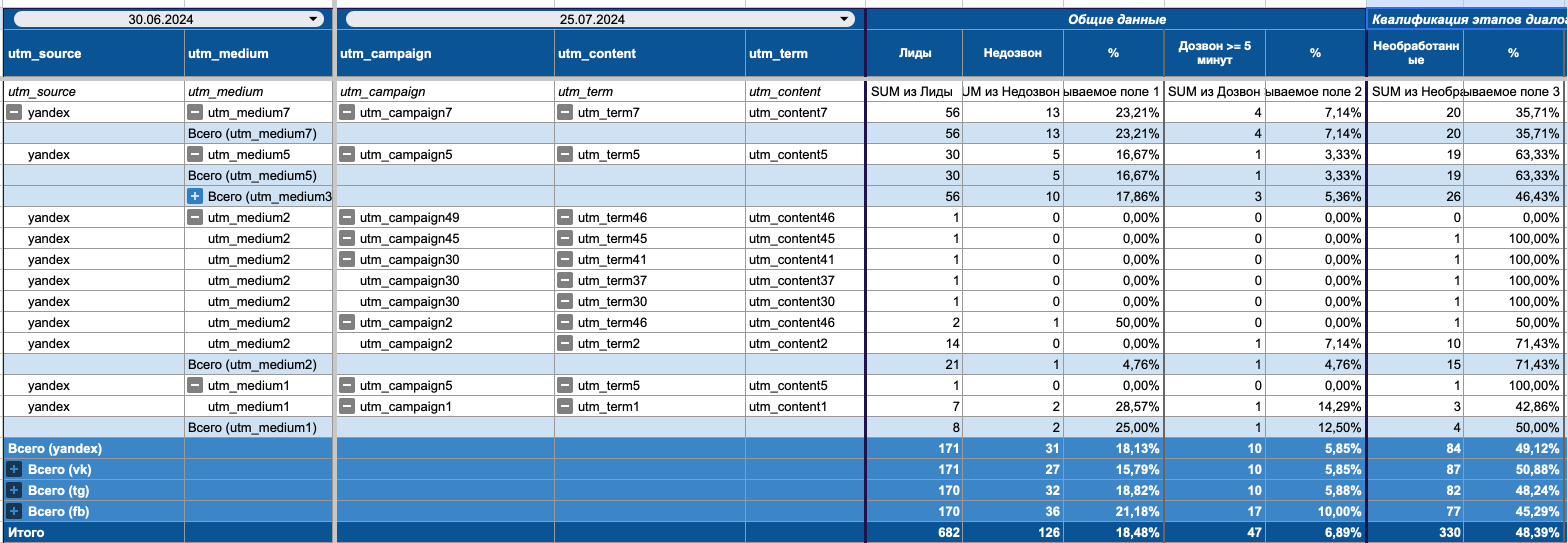Open the 30.06.2024 date dropdown
Image resolution: width=1568 pixels, height=543 pixels.
click(314, 19)
